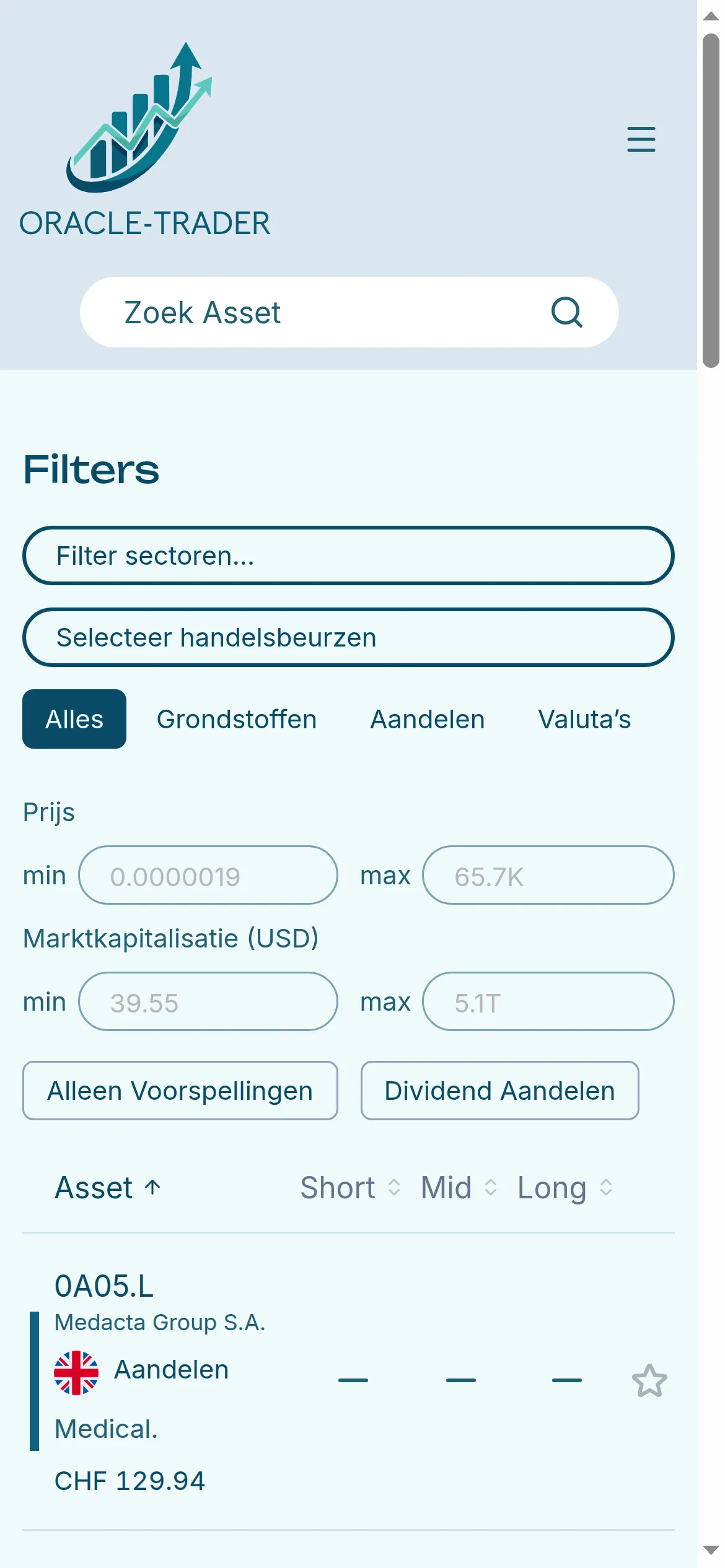
Task: Click the UK flag icon
Action: [x=76, y=1372]
